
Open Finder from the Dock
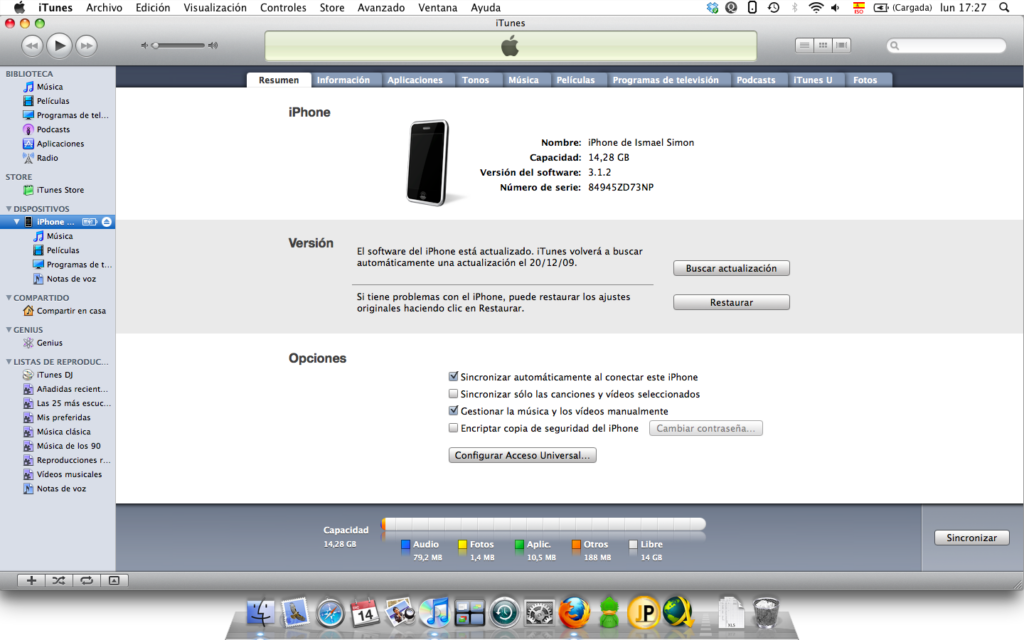click(x=261, y=613)
